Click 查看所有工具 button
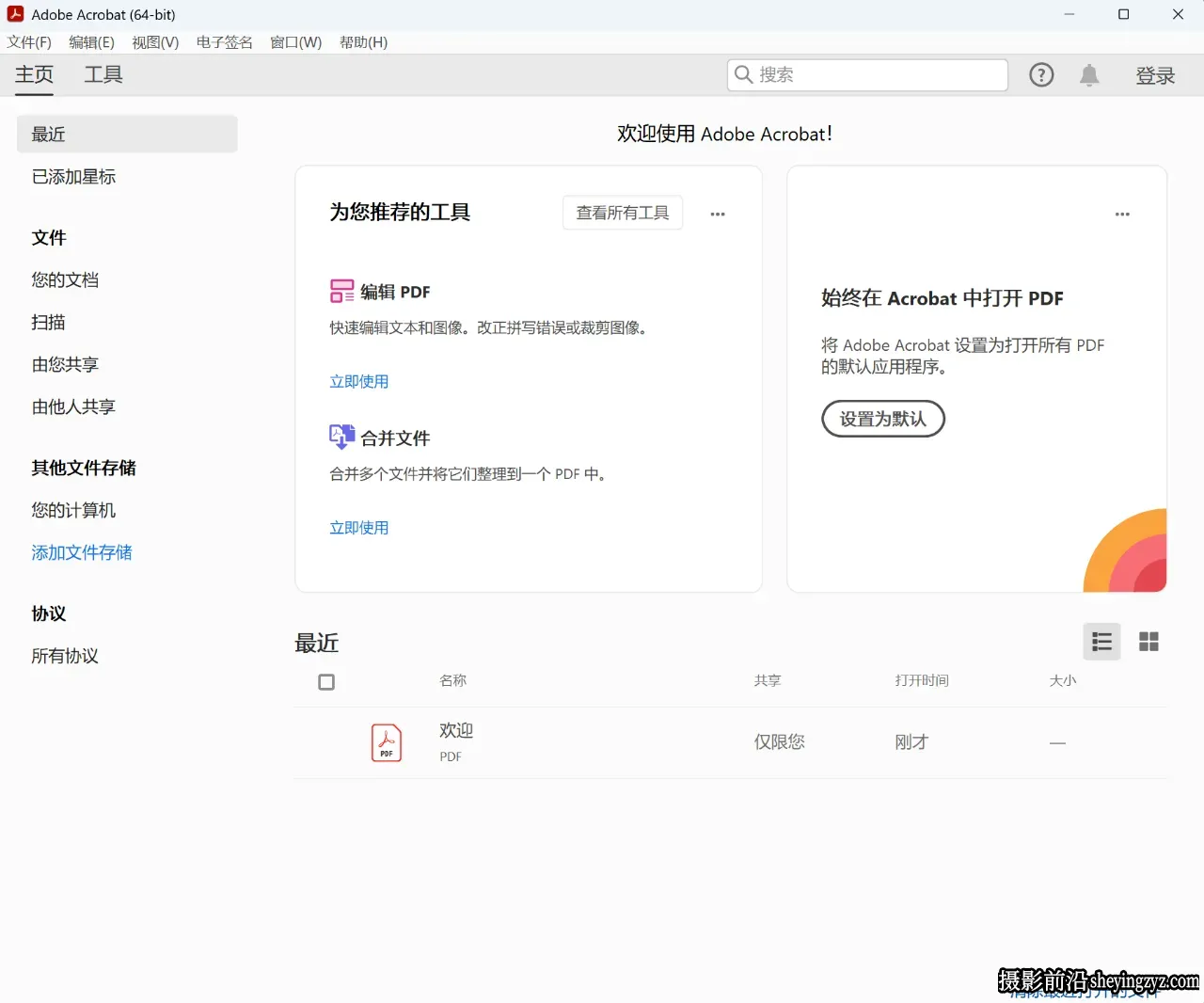The height and width of the screenshot is (1003, 1204). tap(623, 213)
